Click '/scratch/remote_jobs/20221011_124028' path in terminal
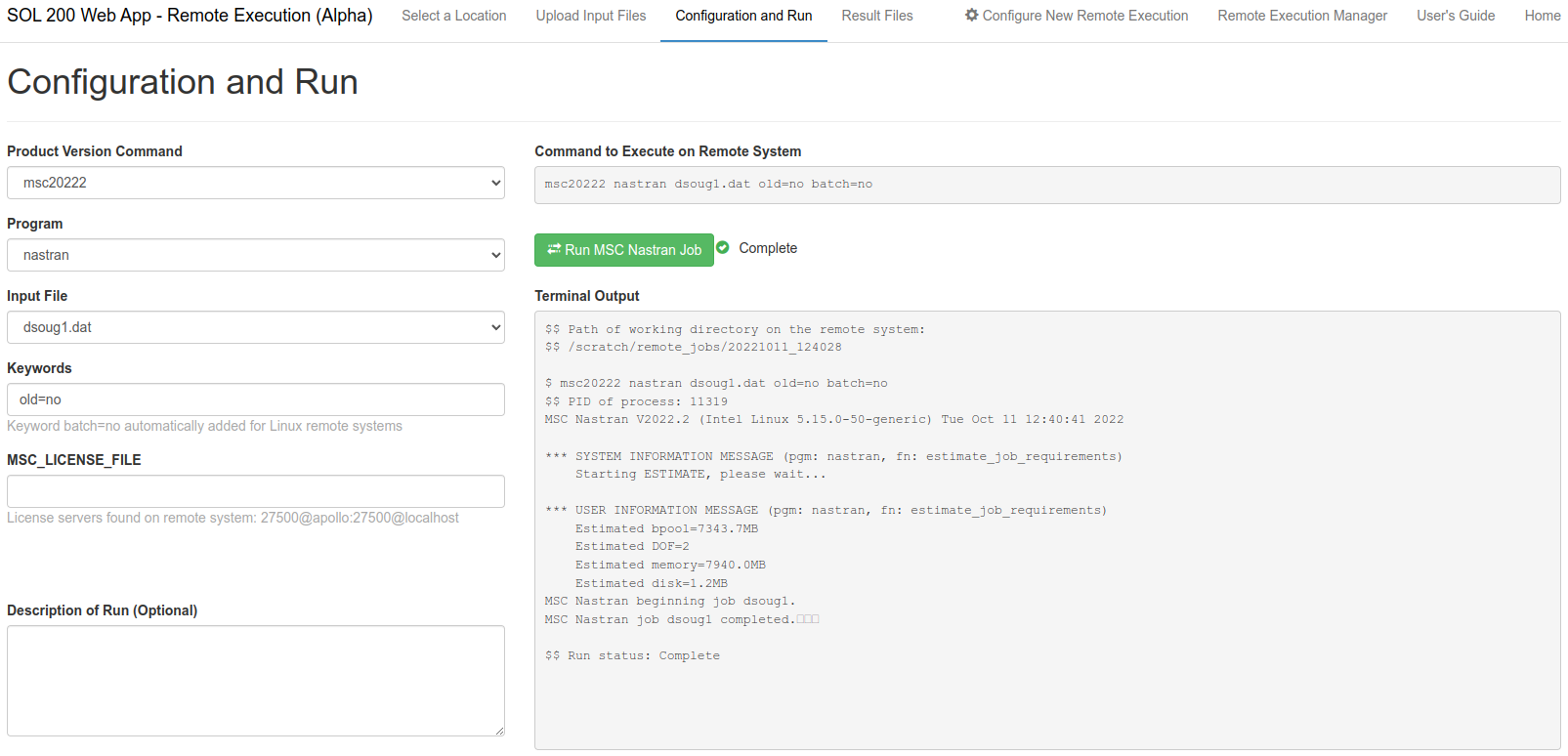The height and width of the screenshot is (756, 1568). pos(704,347)
